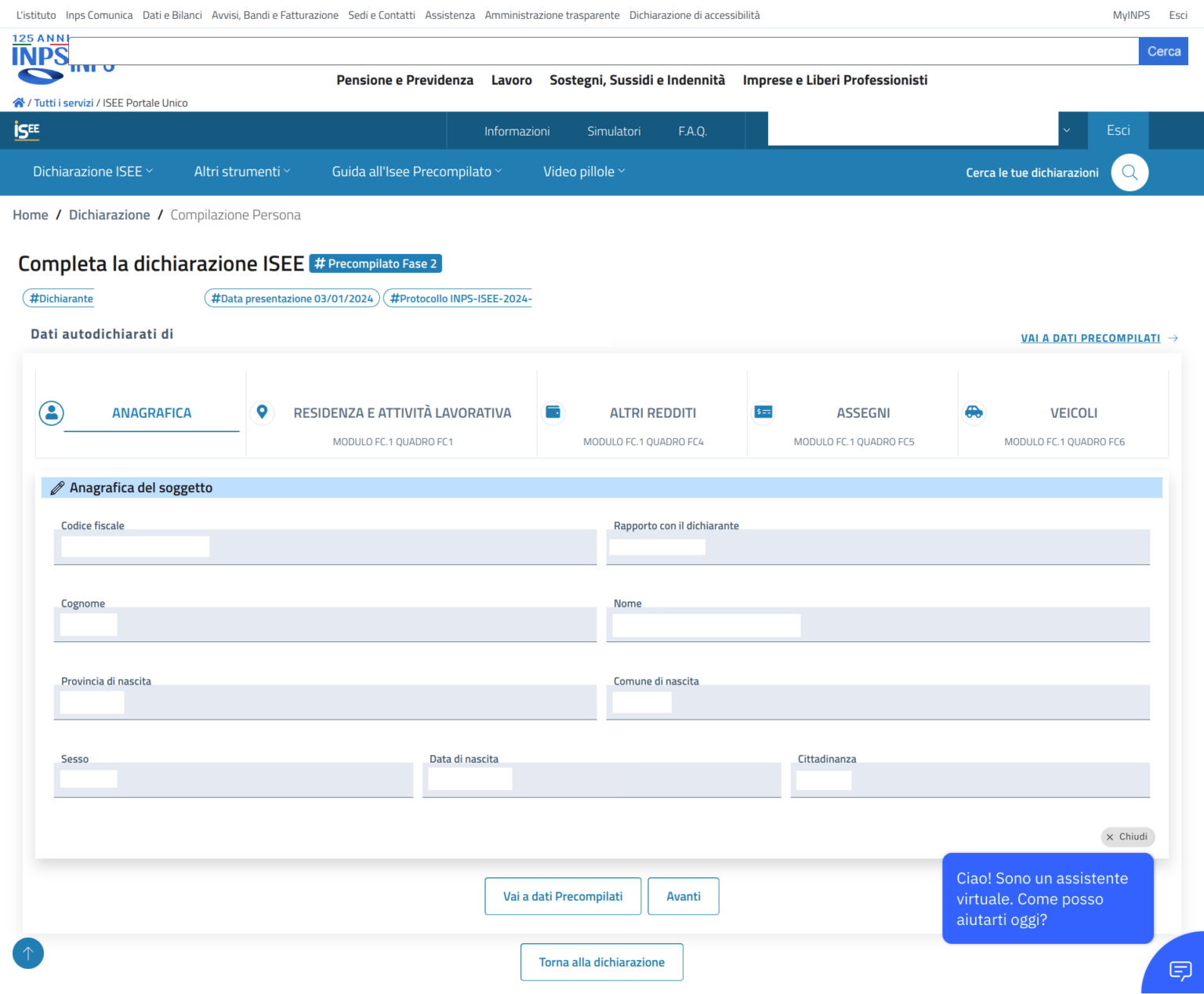Screen dimensions: 1204x994
Task: Click the INPS logo
Action: click(39, 59)
